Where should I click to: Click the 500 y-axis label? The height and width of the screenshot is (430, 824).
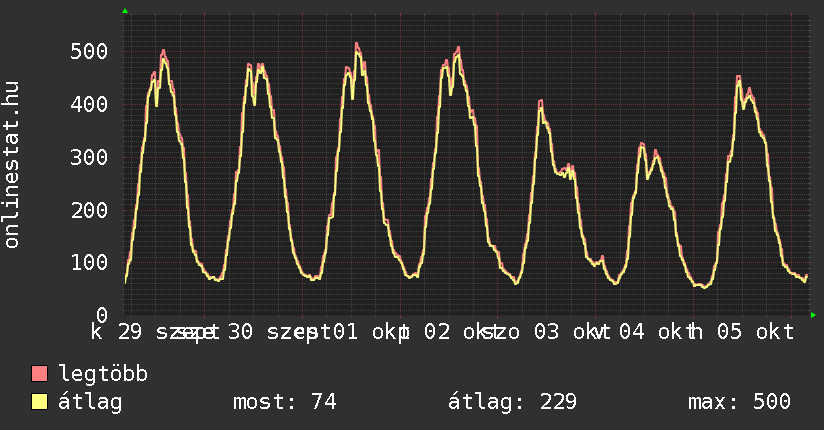(x=89, y=52)
